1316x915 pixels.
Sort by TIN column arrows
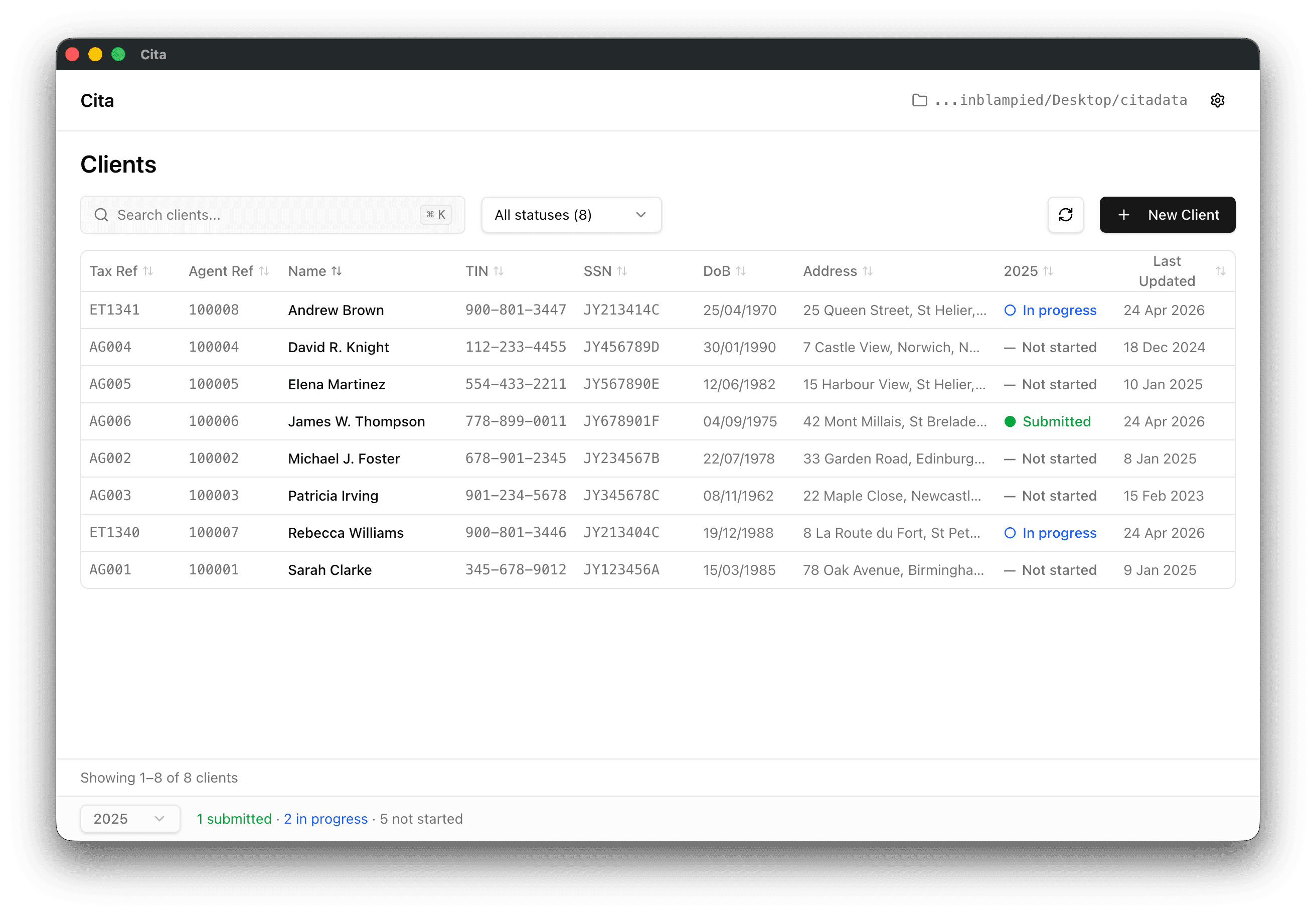(x=499, y=271)
